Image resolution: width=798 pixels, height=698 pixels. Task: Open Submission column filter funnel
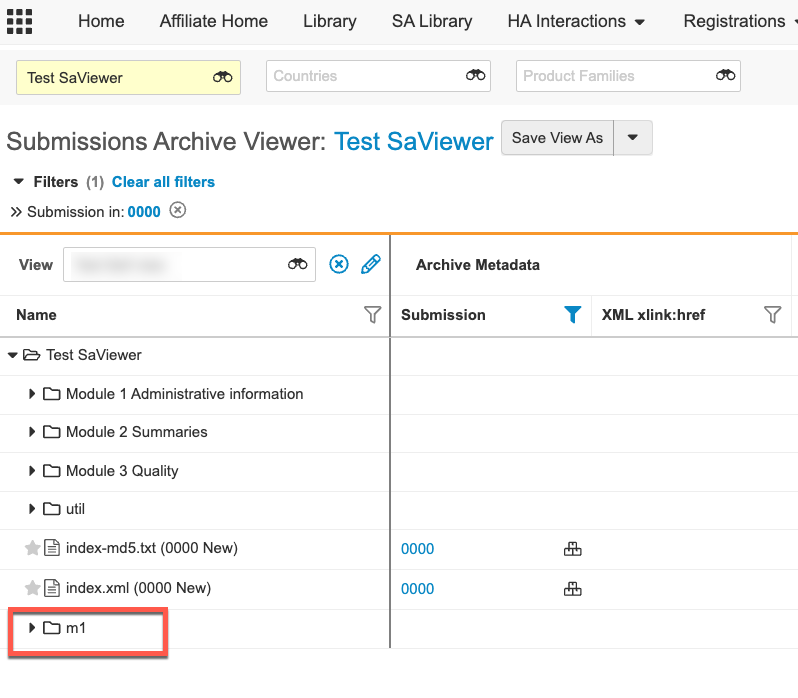click(572, 315)
